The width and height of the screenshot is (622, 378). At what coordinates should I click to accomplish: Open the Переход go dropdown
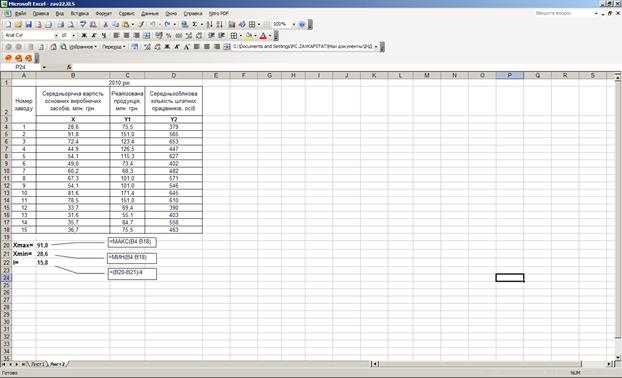click(x=113, y=47)
